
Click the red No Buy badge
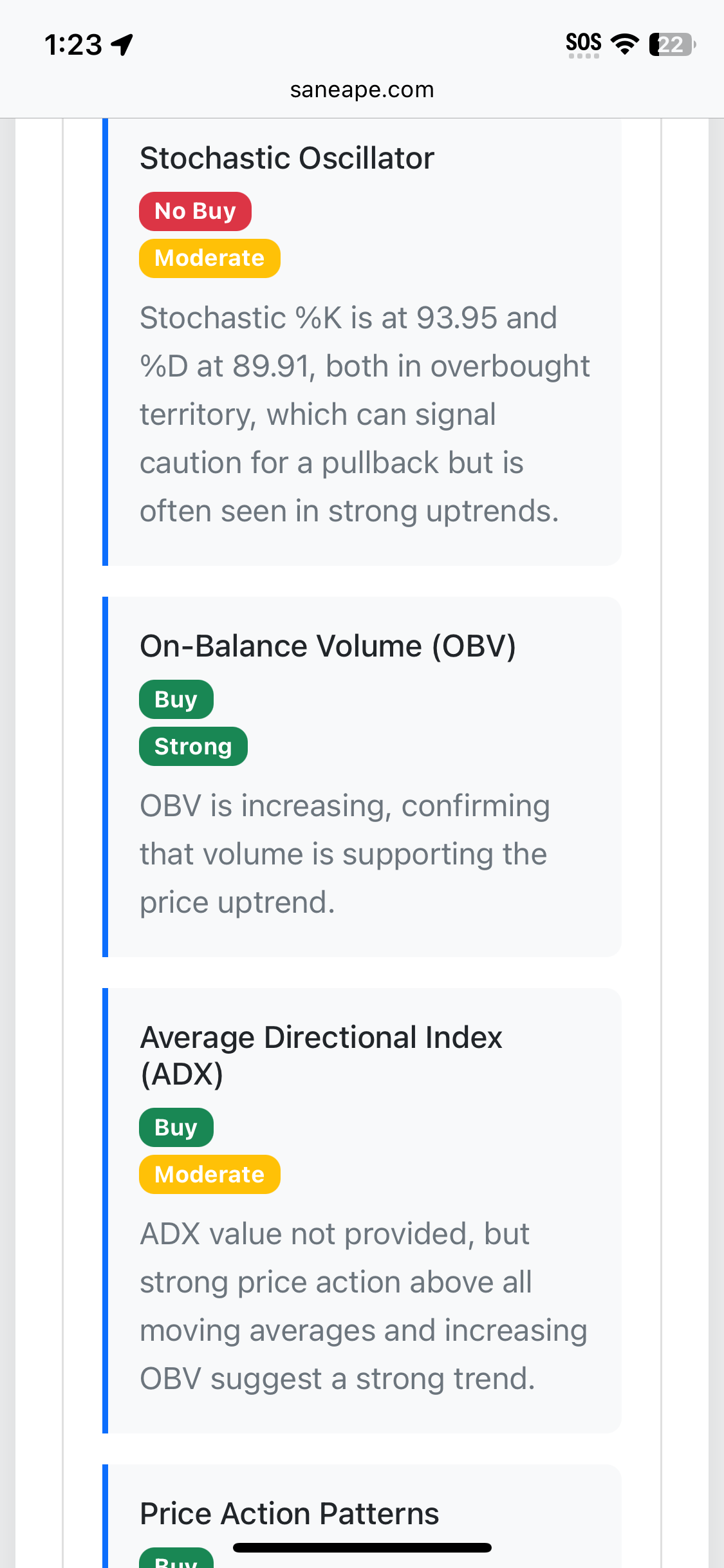pos(195,211)
